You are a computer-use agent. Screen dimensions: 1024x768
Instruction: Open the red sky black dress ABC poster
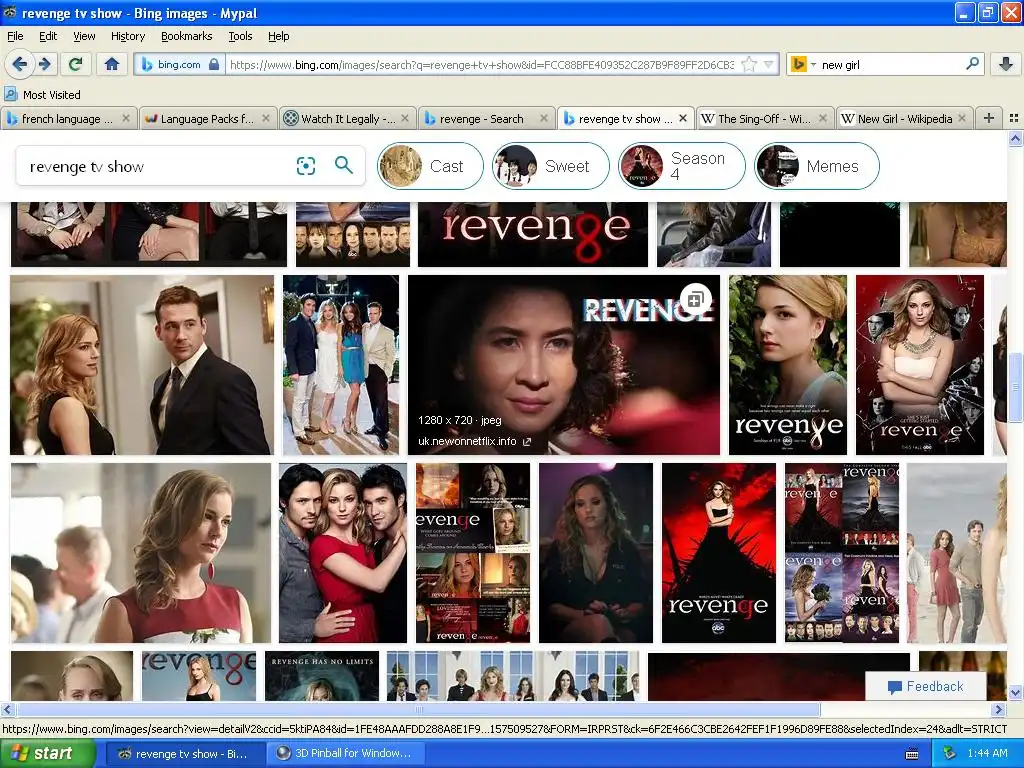(x=719, y=553)
